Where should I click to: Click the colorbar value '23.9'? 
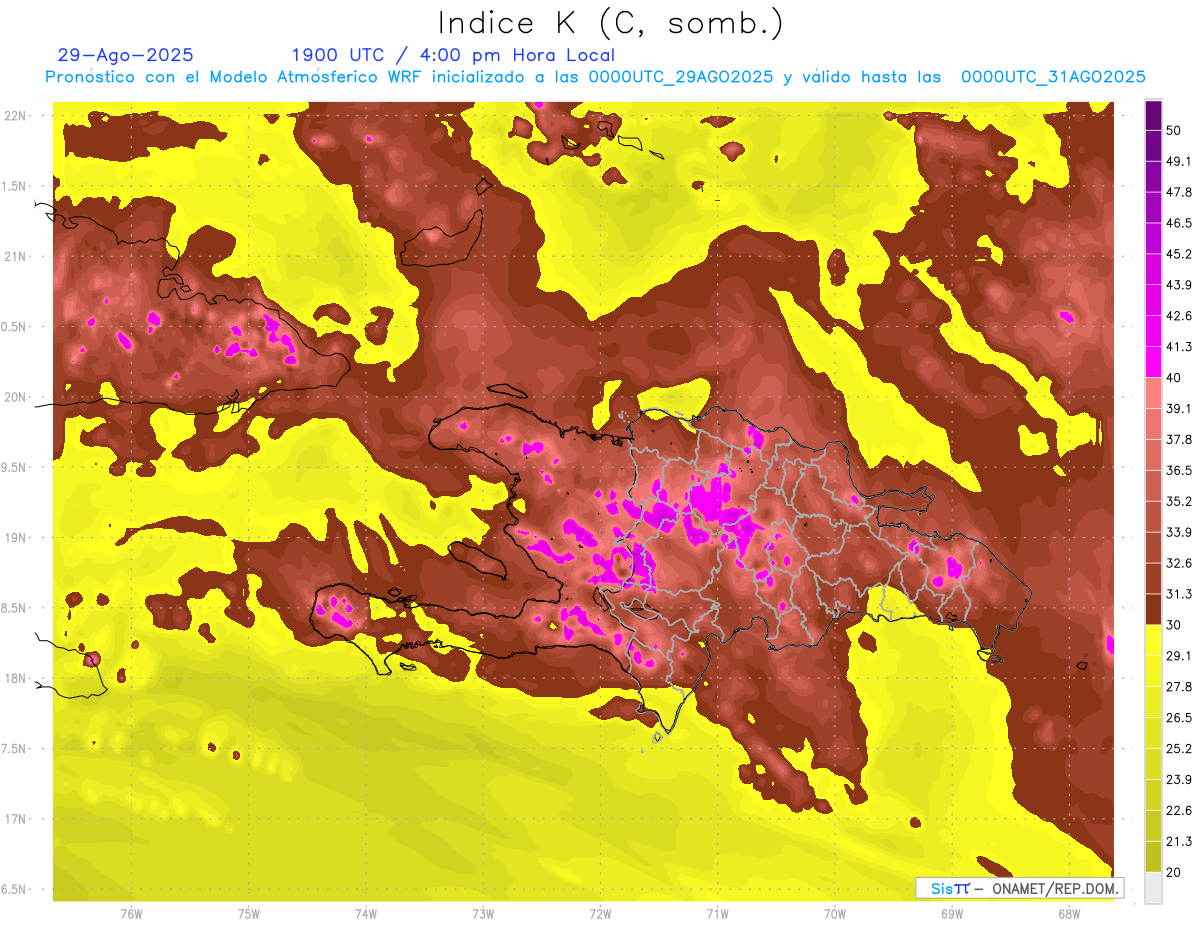pos(1178,780)
